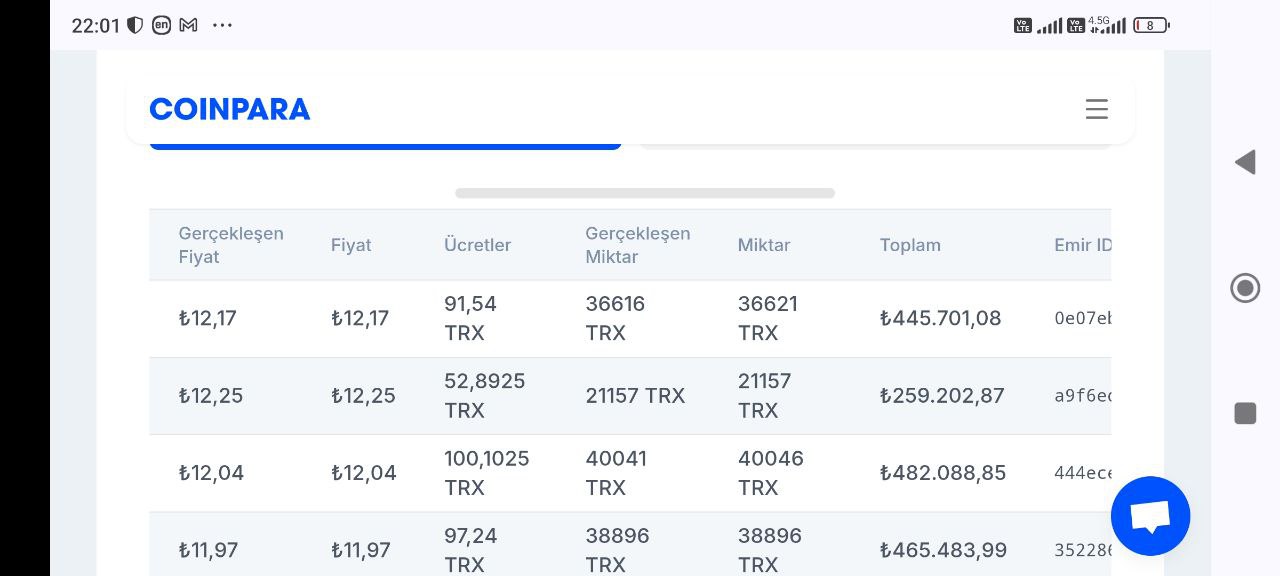The image size is (1280, 576).
Task: Select the blue underlined active tab
Action: click(x=385, y=146)
